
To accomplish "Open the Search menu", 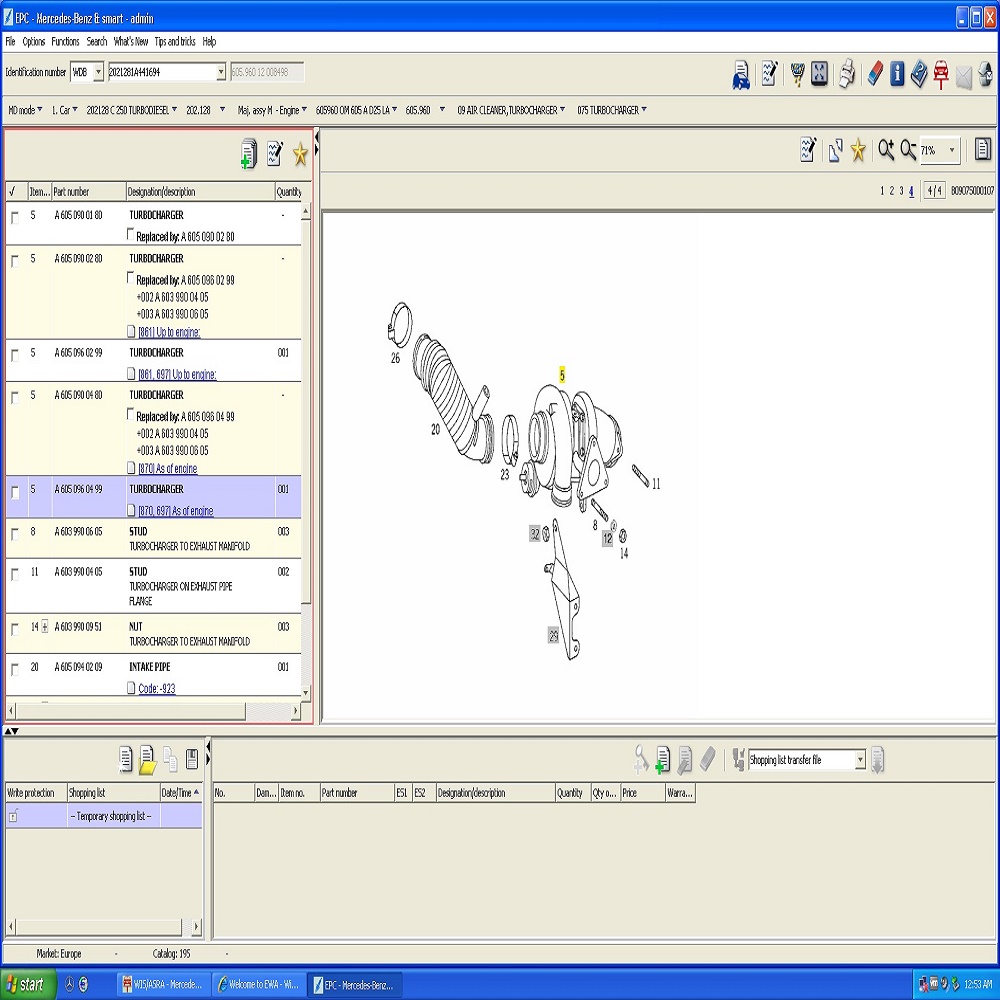I will tap(96, 41).
